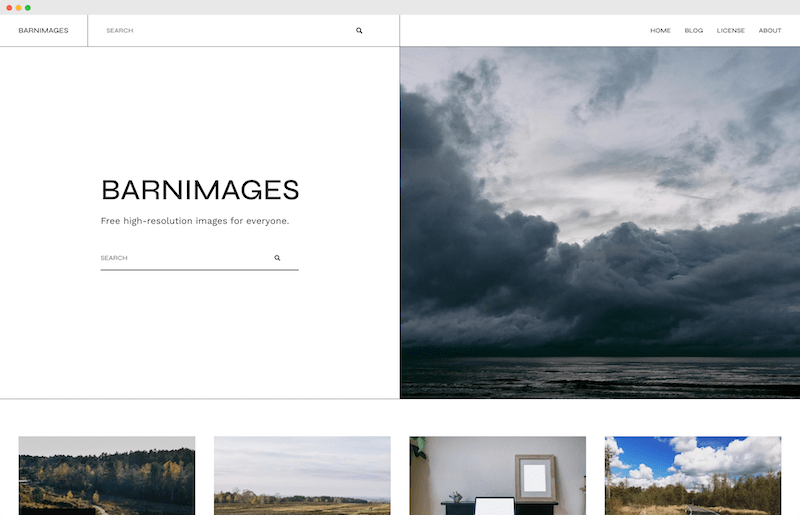Click the large BARNIMAGES hero heading
This screenshot has height=515, width=800.
tap(200, 190)
